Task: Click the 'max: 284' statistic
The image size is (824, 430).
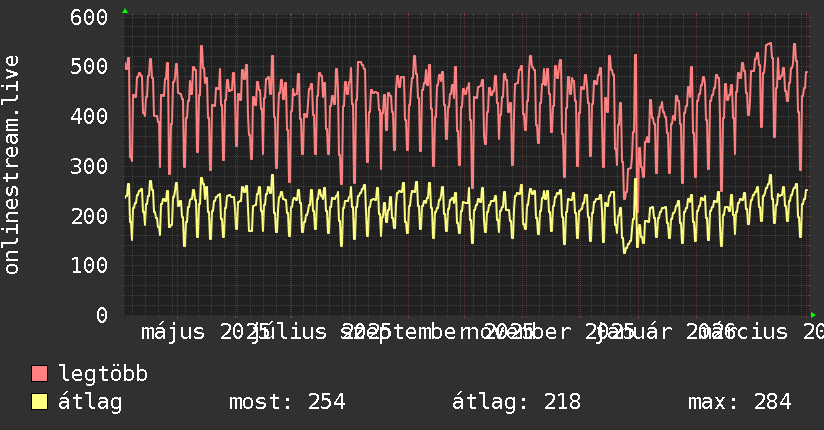Action: (739, 402)
